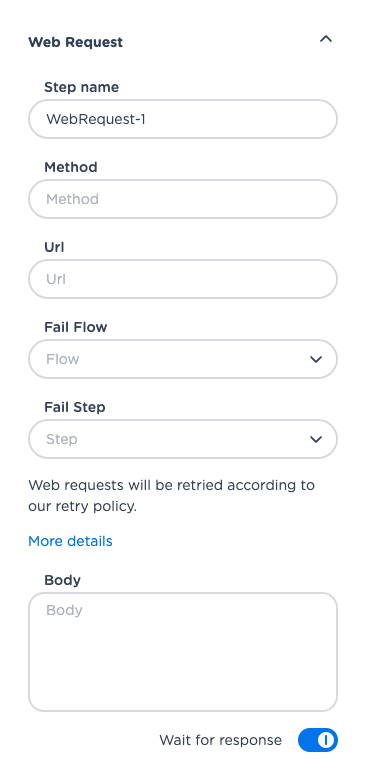The height and width of the screenshot is (769, 373).
Task: Click the Fail Step dropdown arrow icon
Action: (x=316, y=439)
